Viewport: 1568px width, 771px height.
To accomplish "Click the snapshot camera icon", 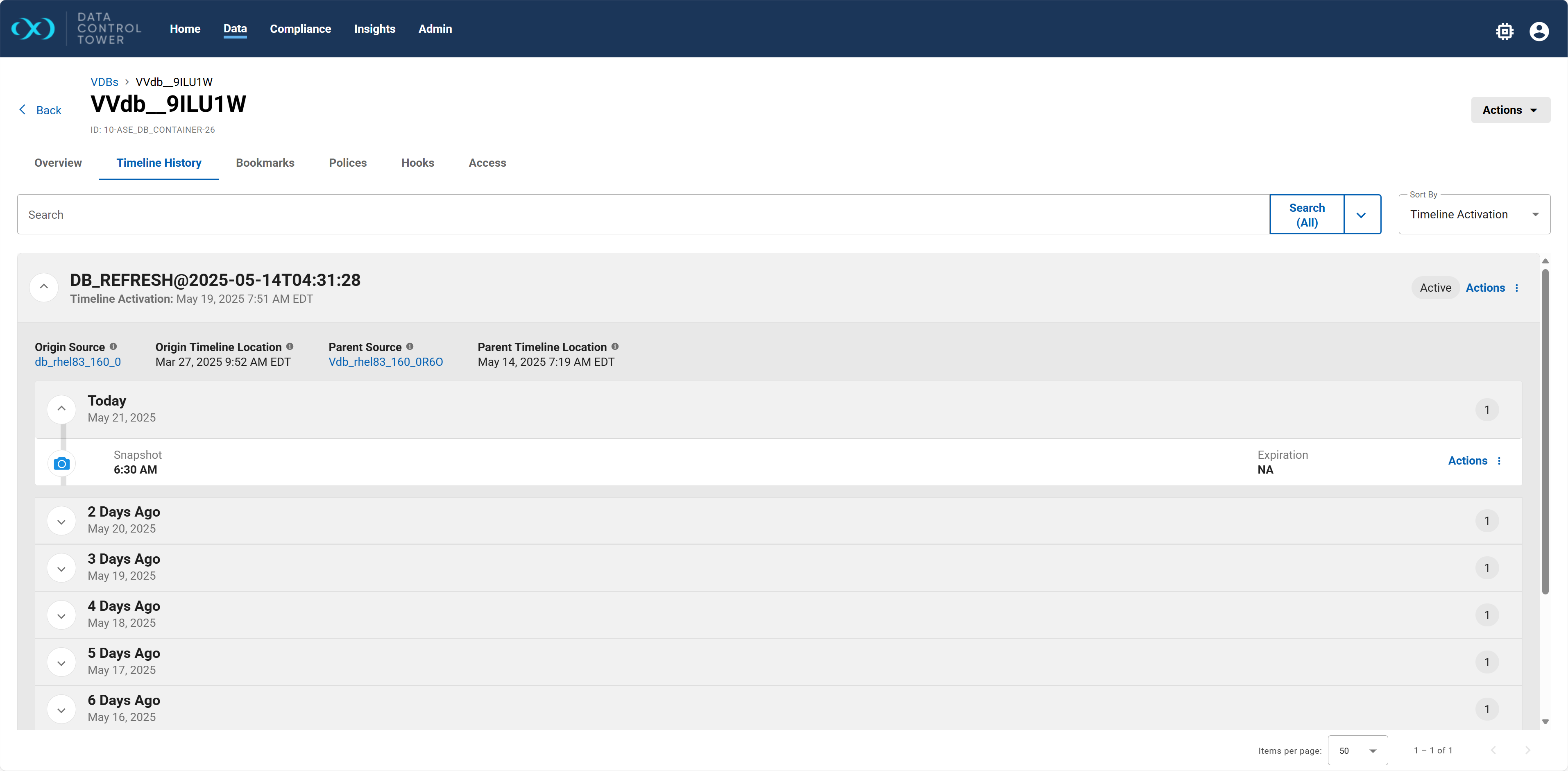I will pyautogui.click(x=61, y=463).
